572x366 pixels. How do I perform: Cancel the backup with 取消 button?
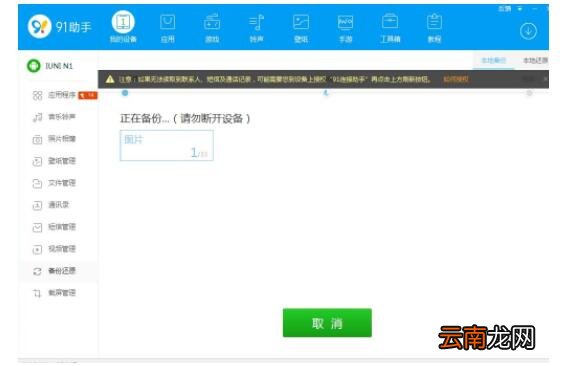pyautogui.click(x=327, y=323)
